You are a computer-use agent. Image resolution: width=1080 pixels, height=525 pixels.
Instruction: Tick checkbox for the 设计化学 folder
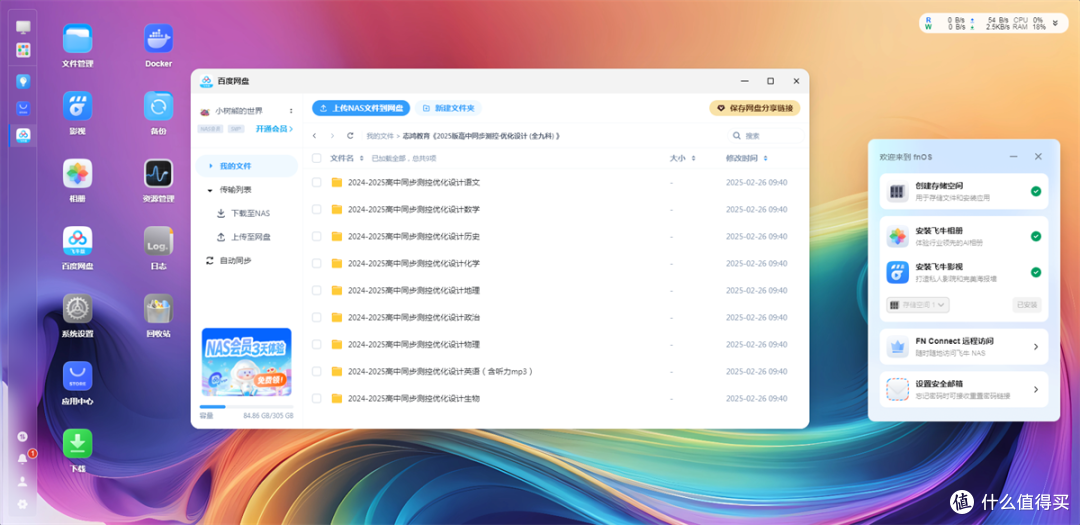click(x=317, y=263)
